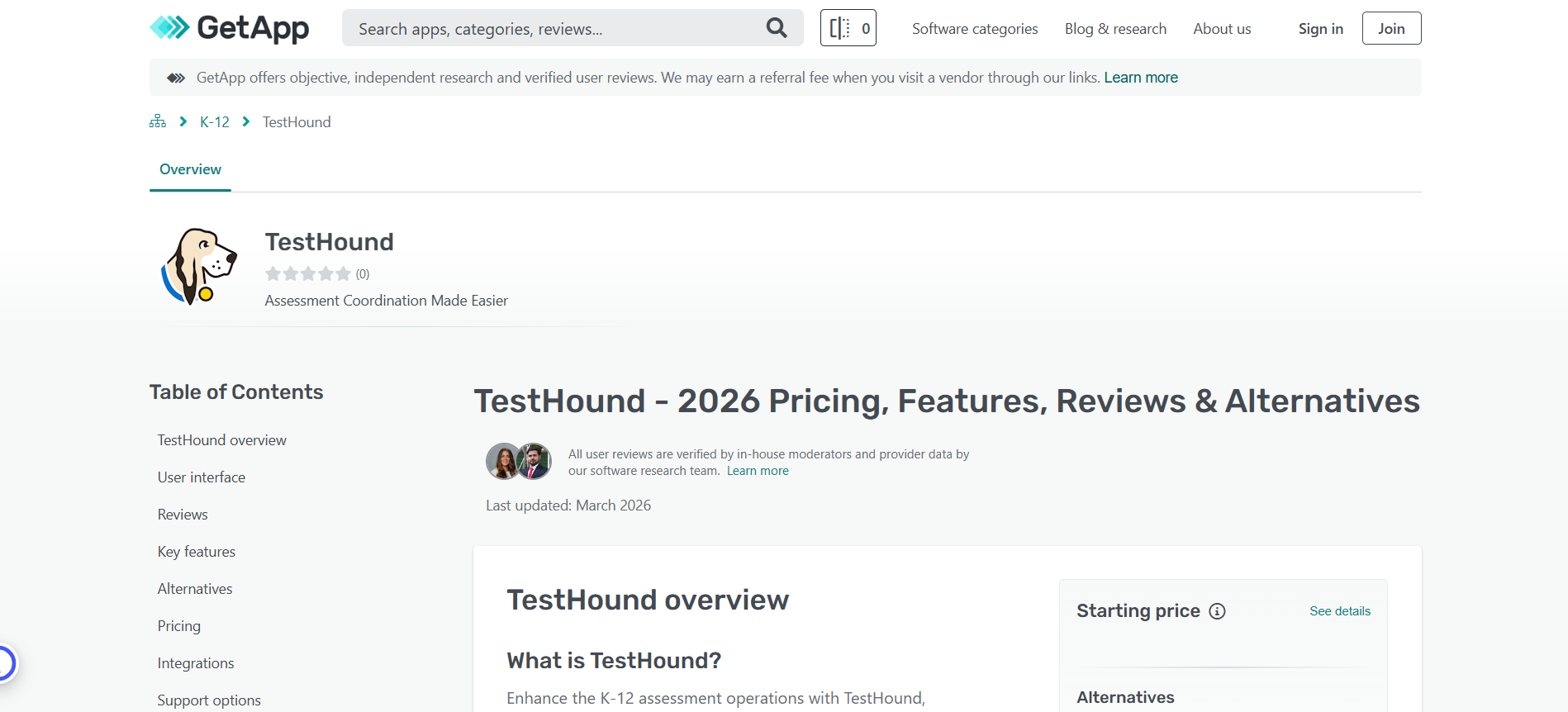Screen dimensions: 1568x712
Task: Click the What is TestHound? heading
Action: (x=614, y=661)
